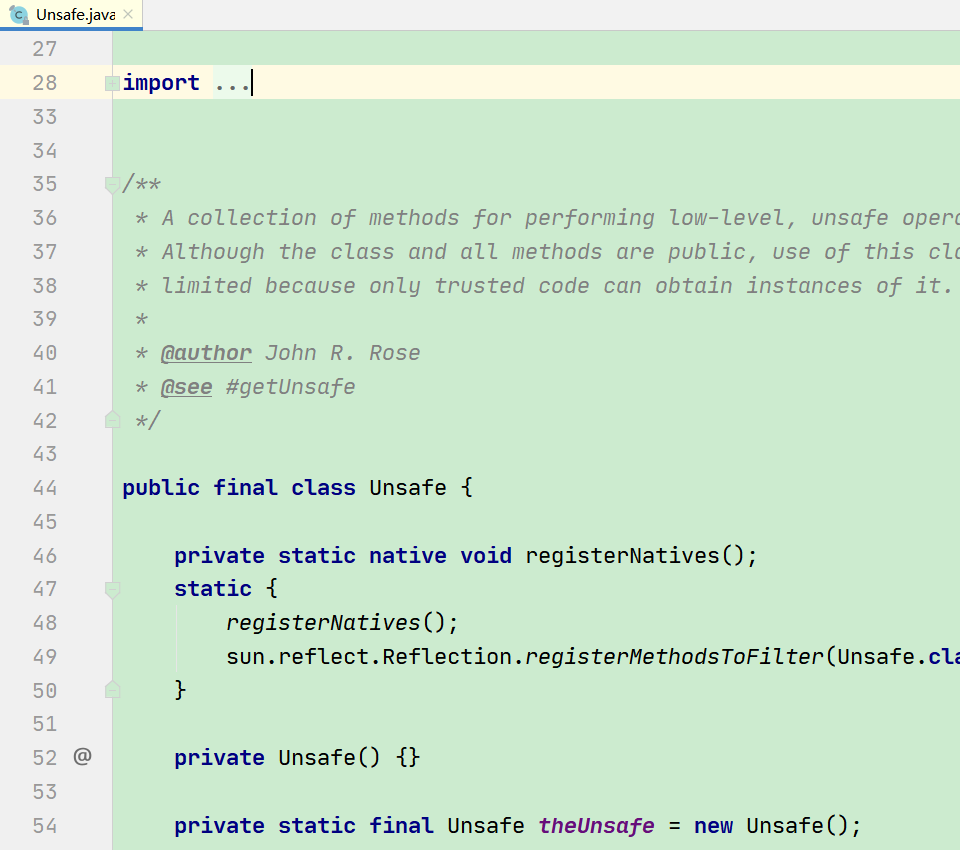The height and width of the screenshot is (850, 960).
Task: Click the @author Javadoc tag link
Action: click(x=206, y=352)
